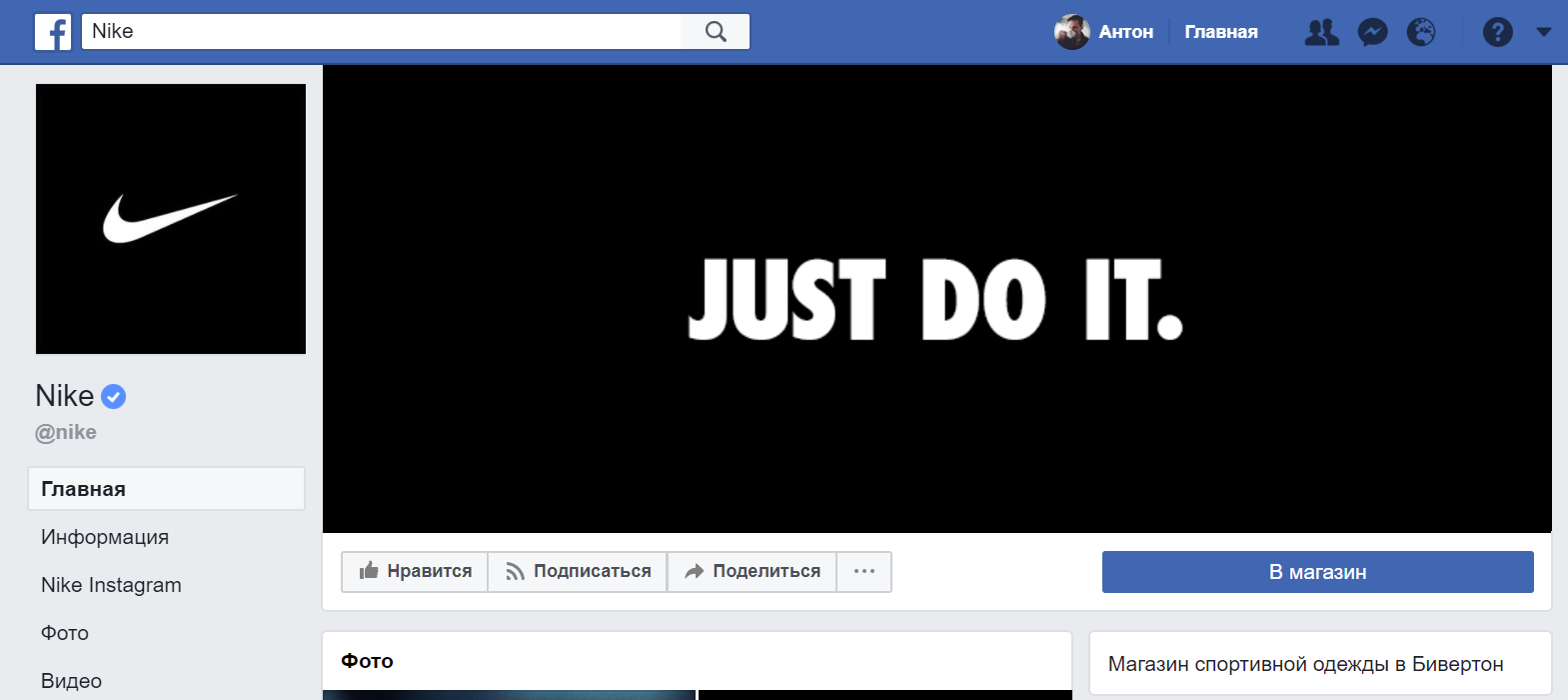Click the В магазин button
Image resolution: width=1568 pixels, height=700 pixels.
1318,572
